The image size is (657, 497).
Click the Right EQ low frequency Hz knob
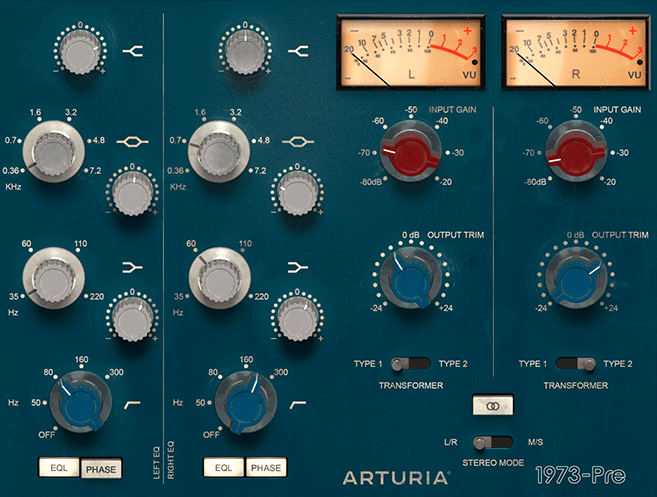[219, 278]
